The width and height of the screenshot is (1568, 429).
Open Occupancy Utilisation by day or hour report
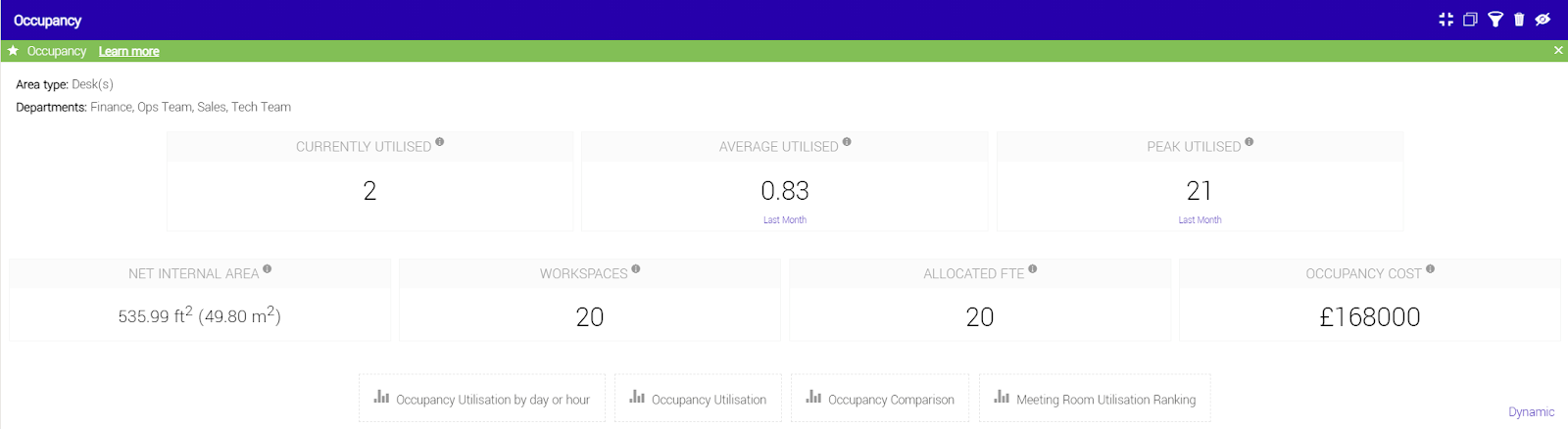pyautogui.click(x=482, y=399)
